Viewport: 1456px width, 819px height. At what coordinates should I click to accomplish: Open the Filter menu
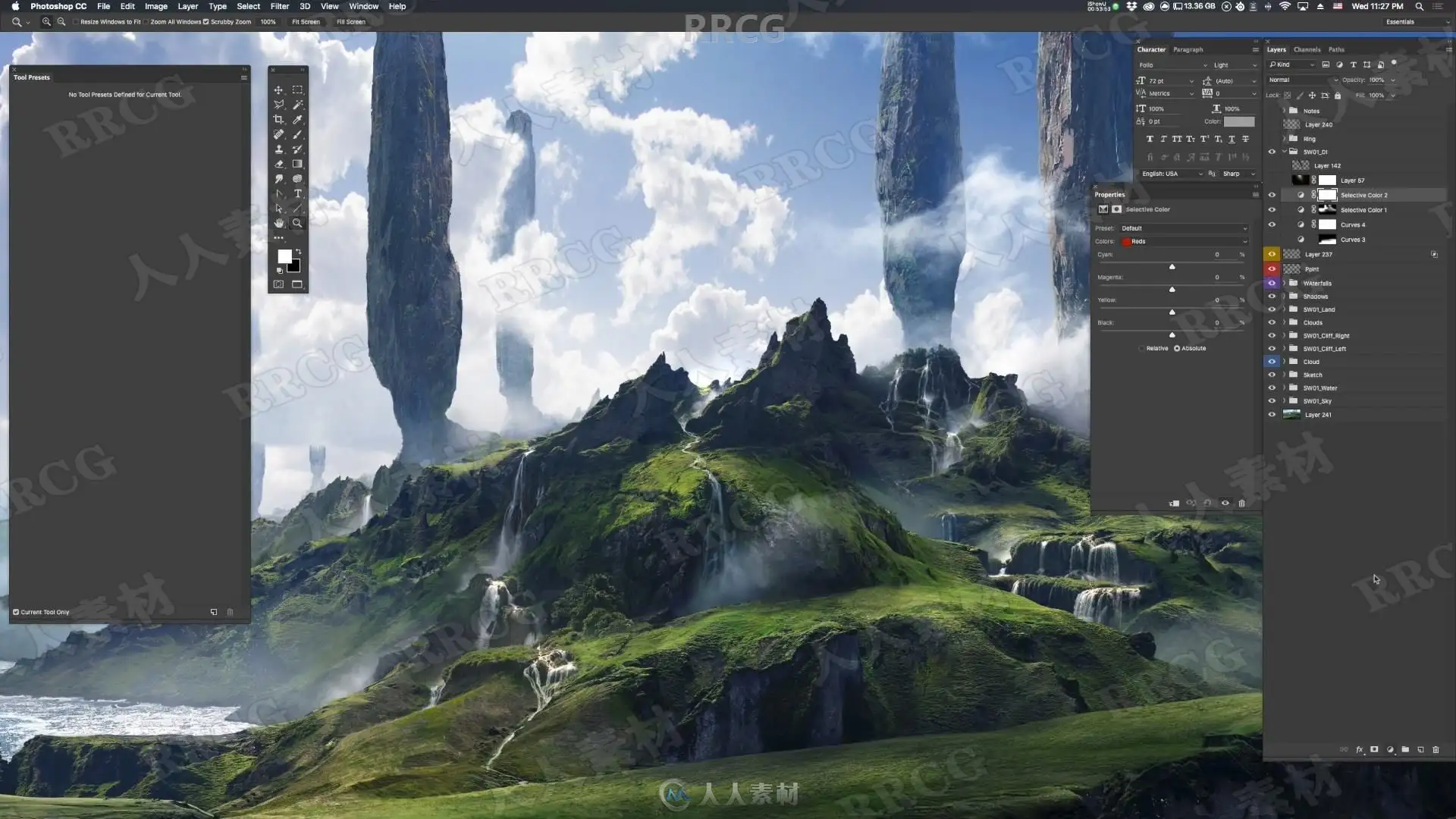click(279, 6)
